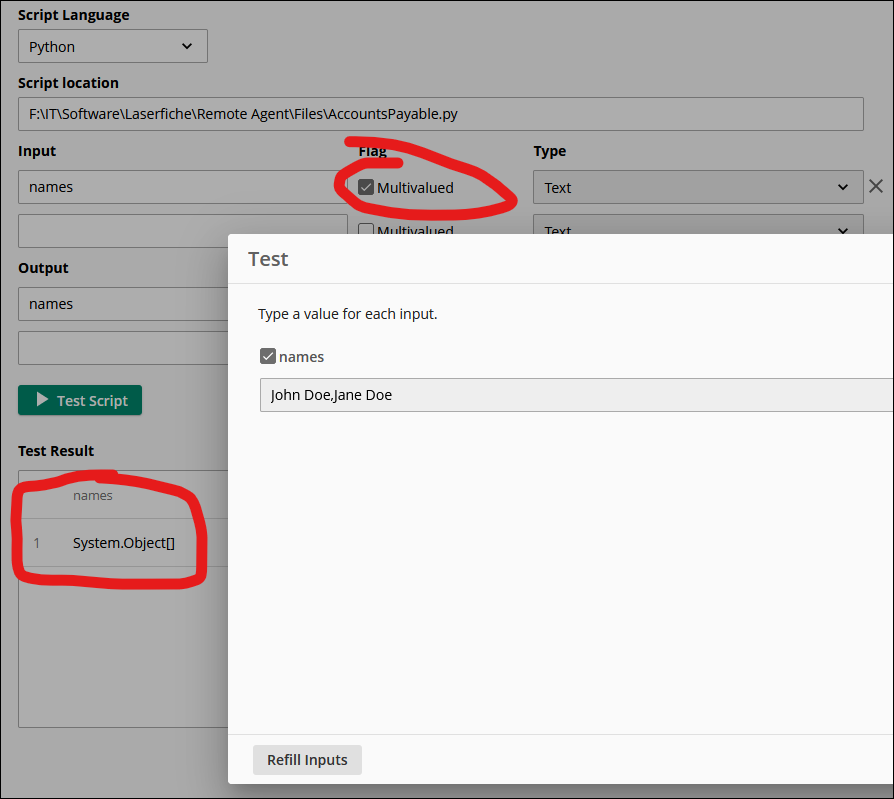Click the Test Script button

tap(80, 400)
